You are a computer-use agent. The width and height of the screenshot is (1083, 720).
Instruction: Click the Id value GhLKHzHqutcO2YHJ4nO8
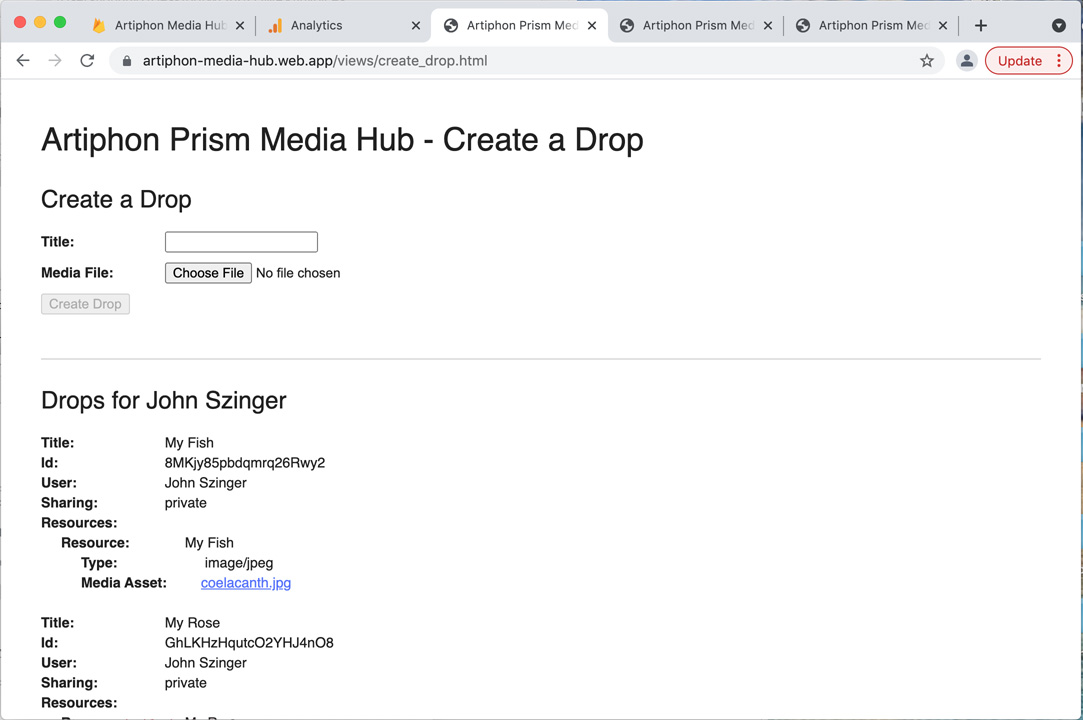(249, 643)
